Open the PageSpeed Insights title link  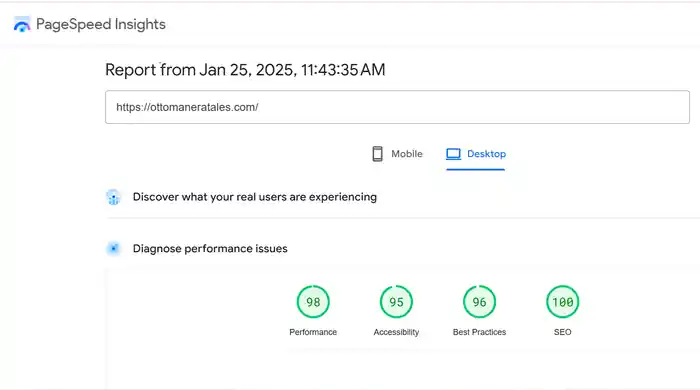[x=101, y=24]
